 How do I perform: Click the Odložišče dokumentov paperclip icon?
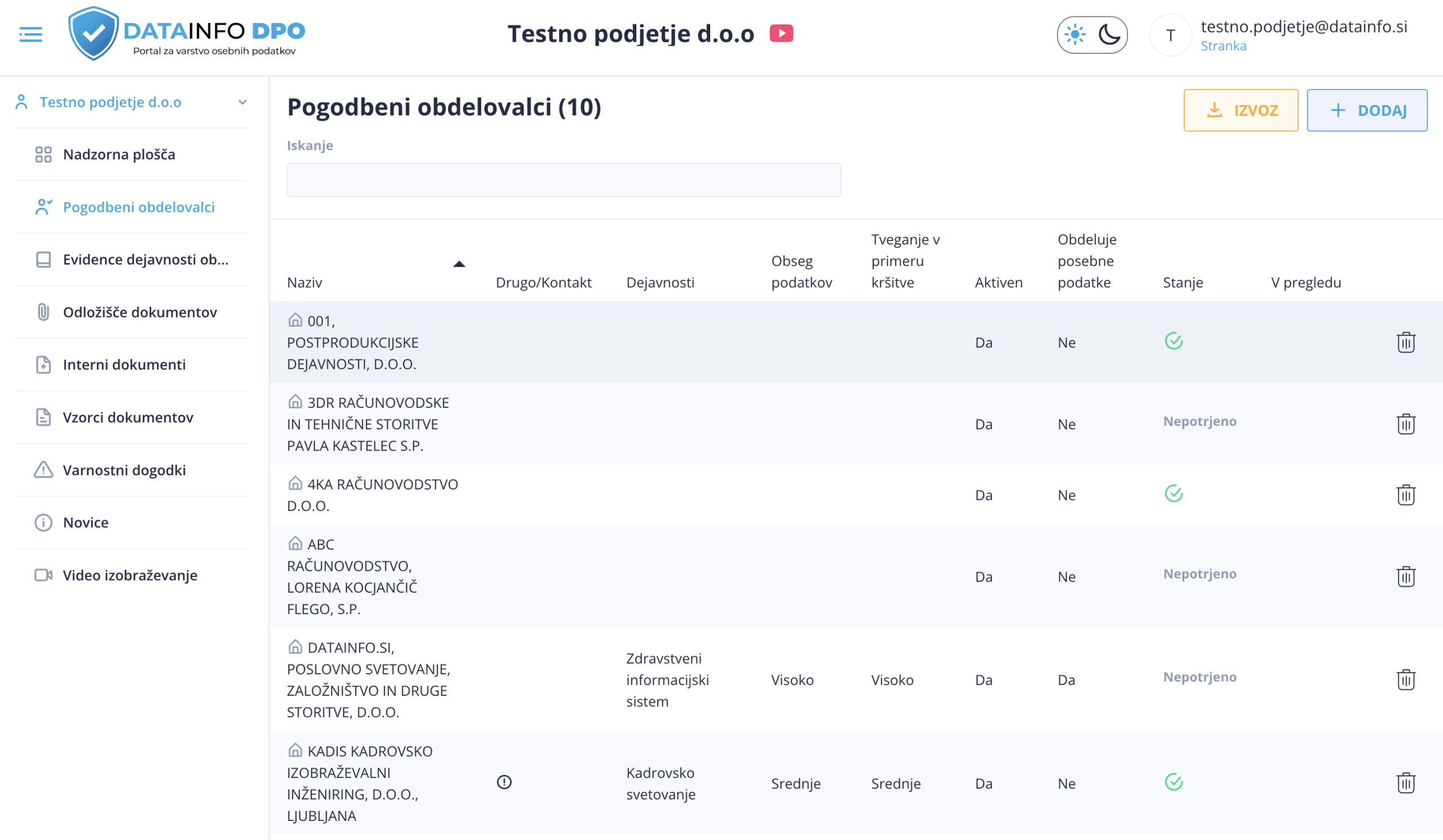(x=43, y=313)
